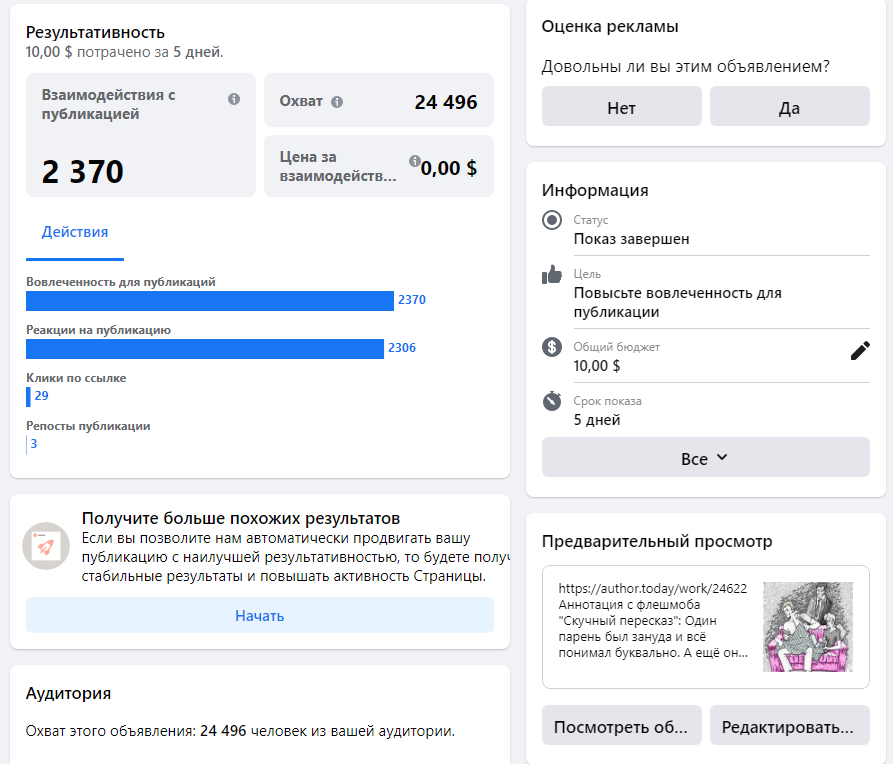Open the ad preview illustration thumbnail
Image resolution: width=893 pixels, height=764 pixels.
[807, 627]
